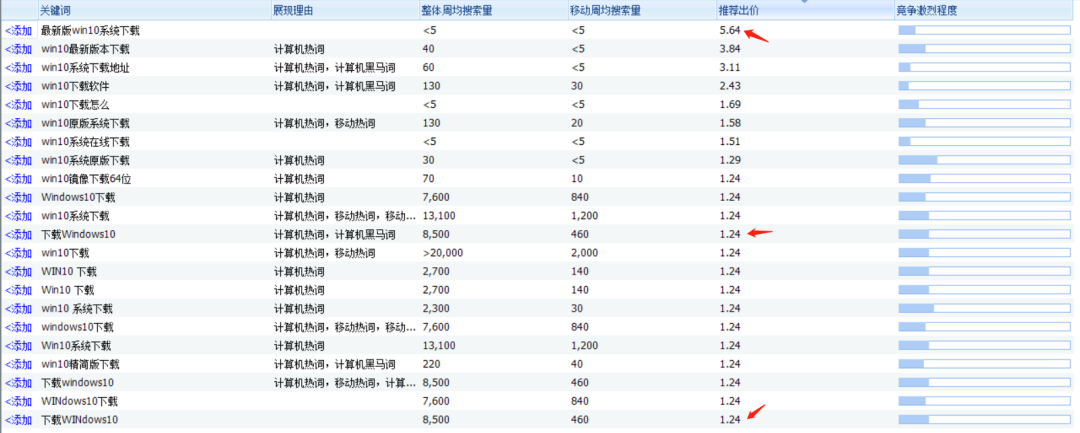Image resolution: width=1080 pixels, height=433 pixels.
Task: Click competition bar for win10系统原版下载
Action: (x=984, y=160)
